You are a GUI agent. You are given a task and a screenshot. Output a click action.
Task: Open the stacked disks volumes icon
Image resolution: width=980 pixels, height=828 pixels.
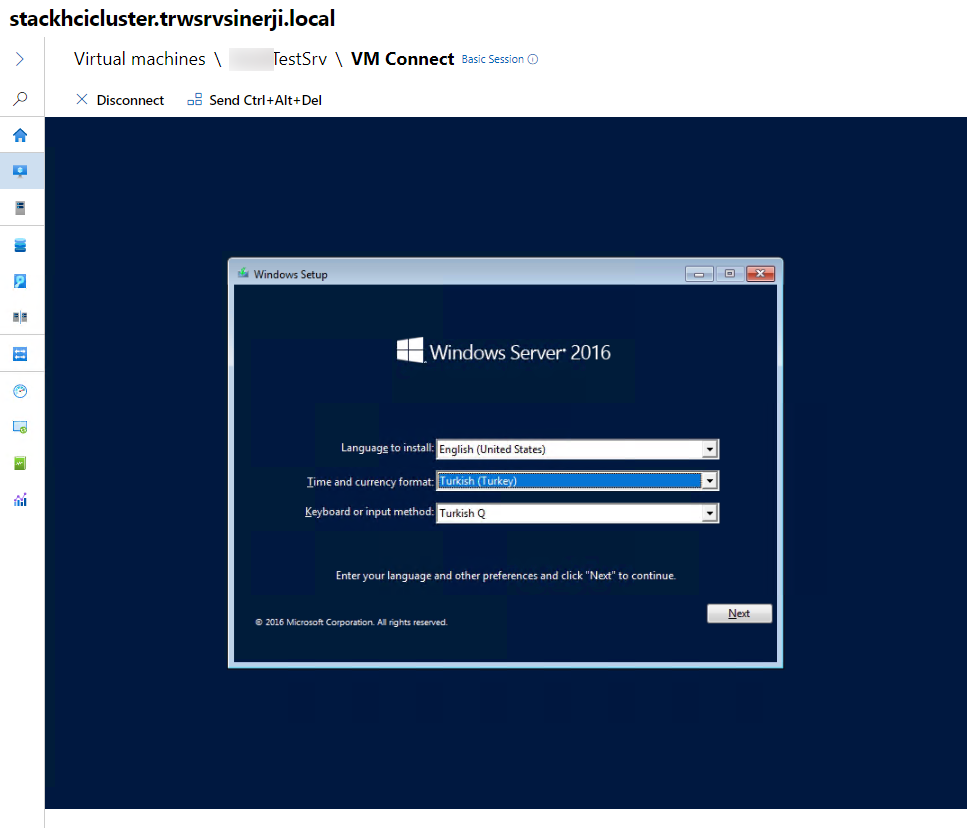coord(20,245)
